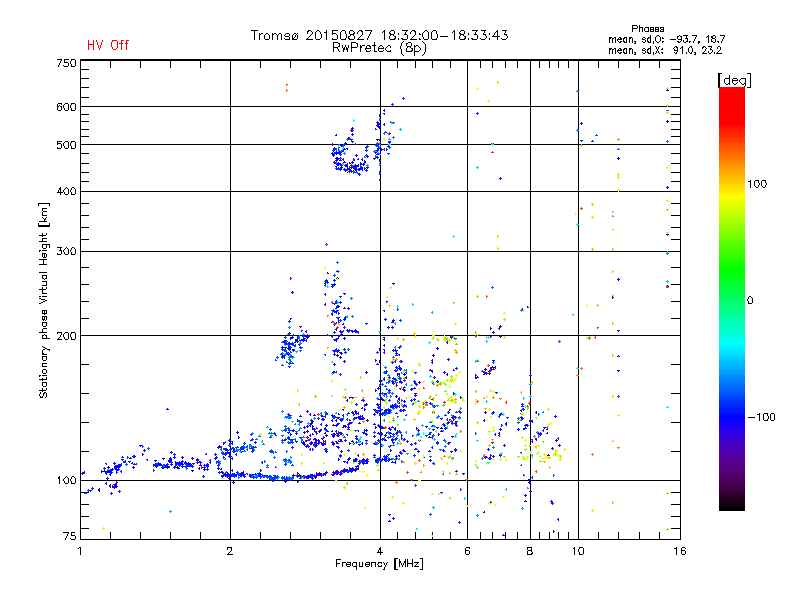The height and width of the screenshot is (600, 800).
Task: Click the colorbar tick label '-100'
Action: pos(761,417)
